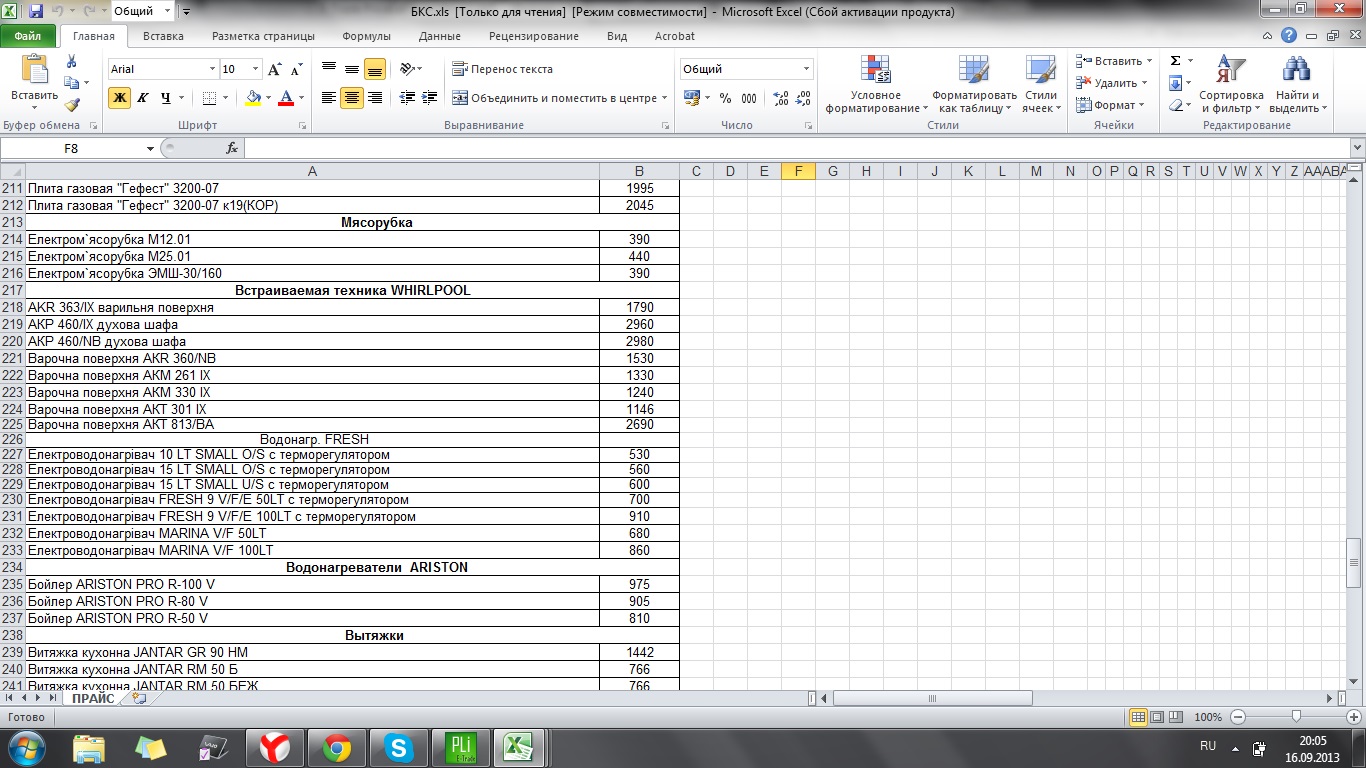Screen dimensions: 1366x768
Task: Click the zoom slider handle
Action: [x=1296, y=717]
